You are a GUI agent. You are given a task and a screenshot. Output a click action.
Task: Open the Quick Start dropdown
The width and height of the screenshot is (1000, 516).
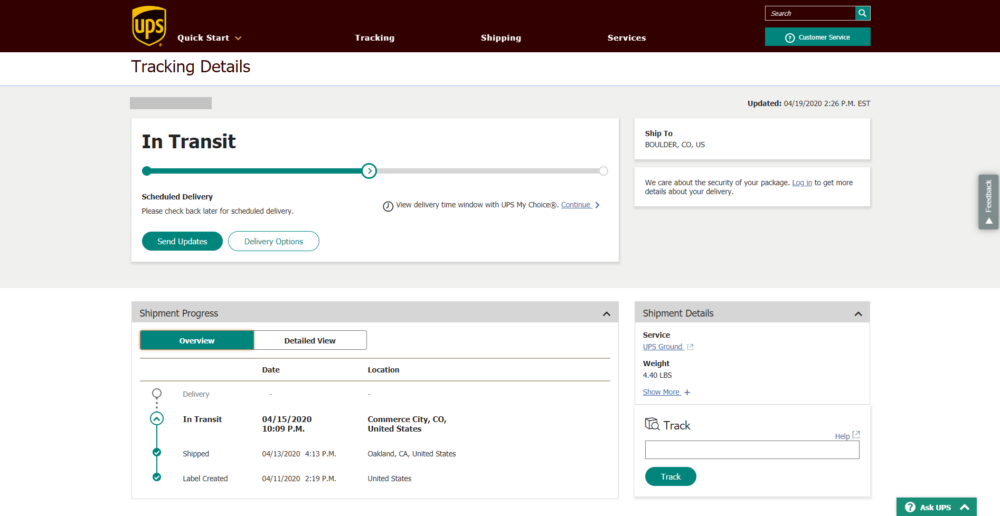210,38
